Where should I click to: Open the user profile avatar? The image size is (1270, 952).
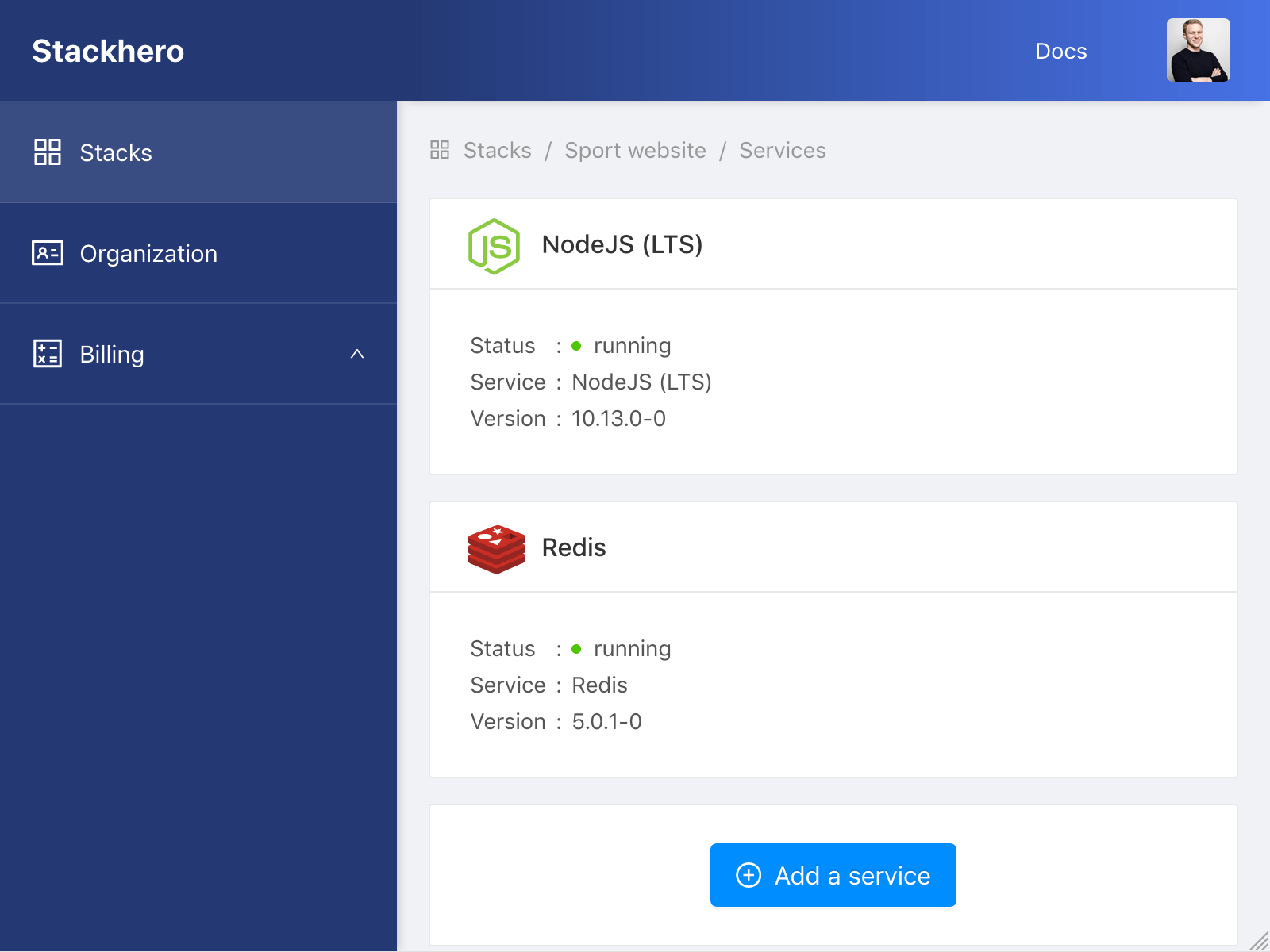pyautogui.click(x=1198, y=50)
